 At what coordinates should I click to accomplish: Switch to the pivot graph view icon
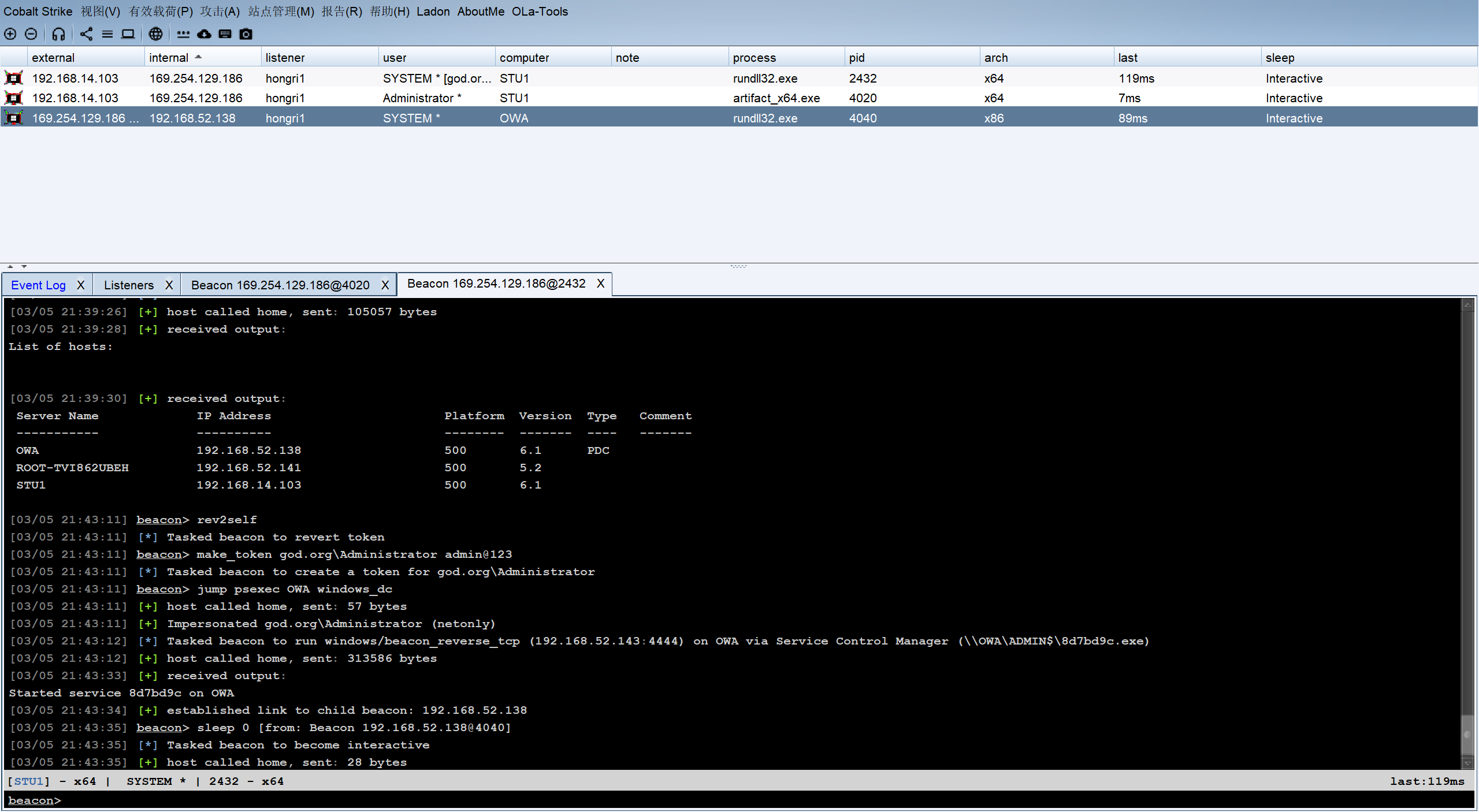pos(86,34)
